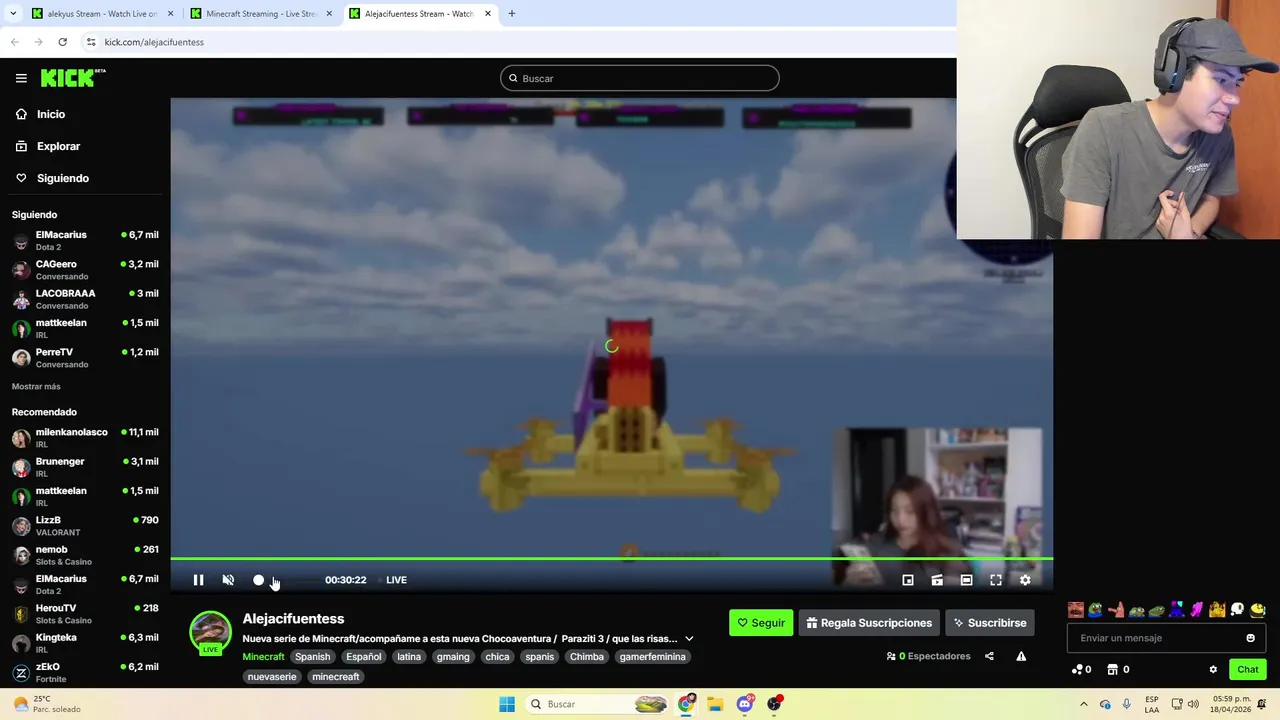Open Brunenger recommended channel
Screen dimensions: 1280x720
85,467
